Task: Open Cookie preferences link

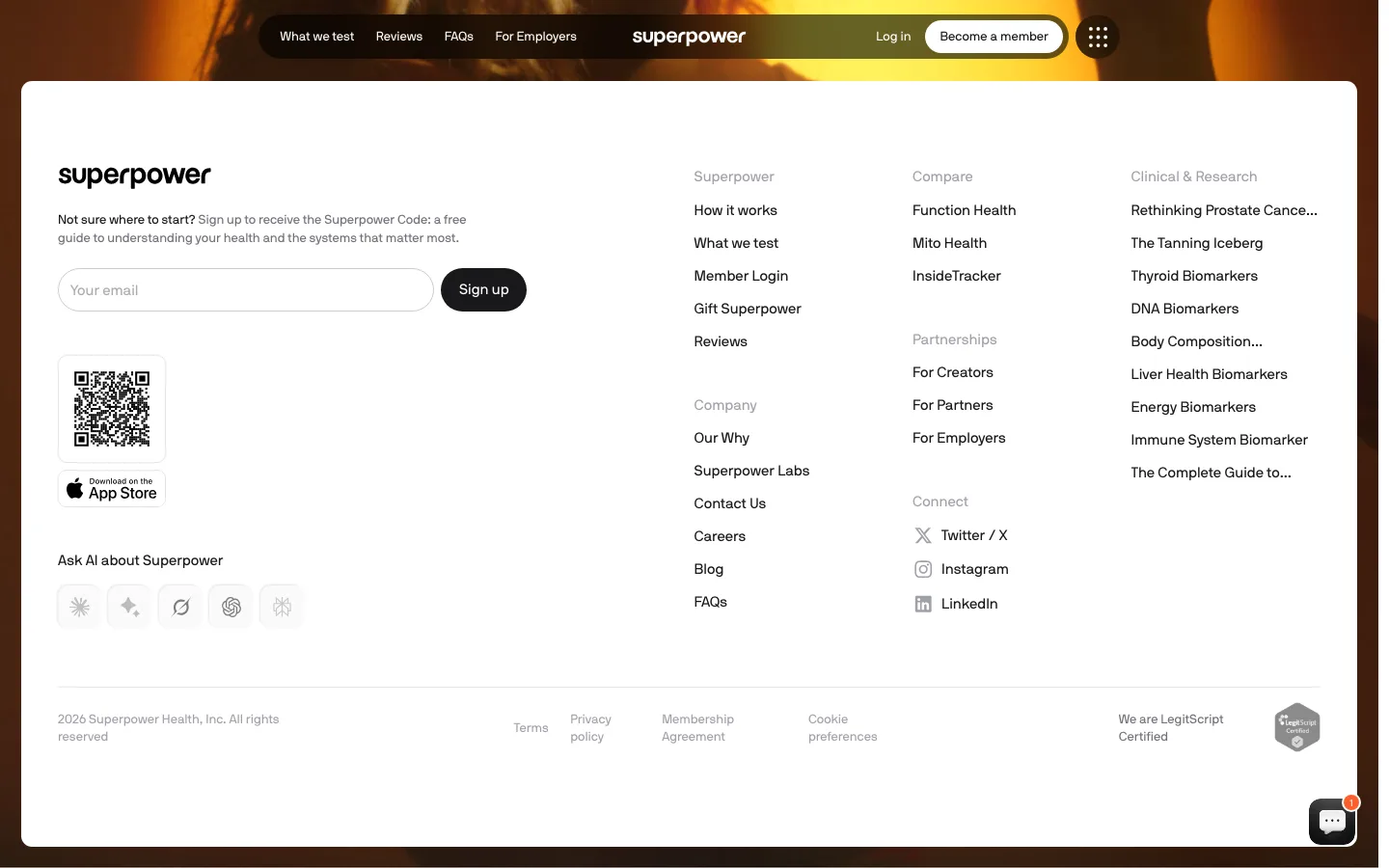Action: (843, 728)
